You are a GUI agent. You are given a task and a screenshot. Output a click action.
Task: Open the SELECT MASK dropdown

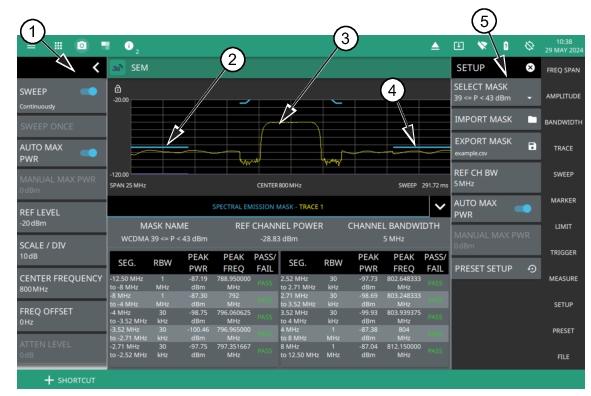click(496, 92)
